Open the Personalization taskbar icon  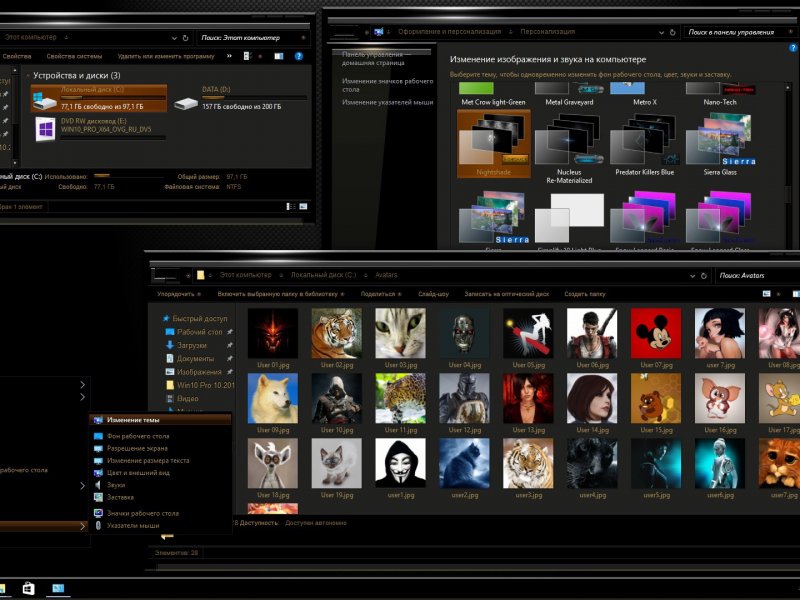pos(58,588)
